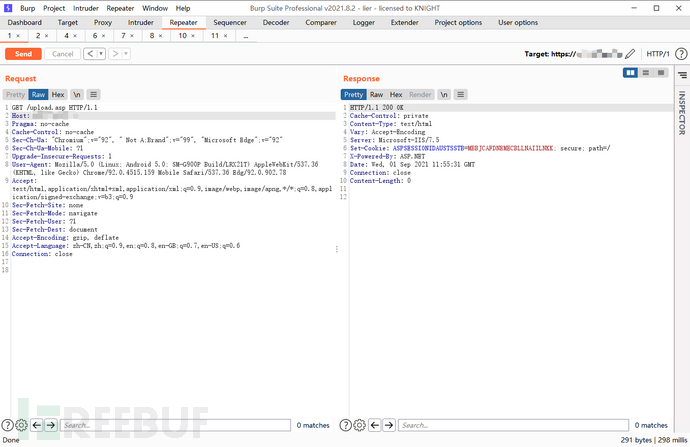Open the Help menu

[x=183, y=8]
